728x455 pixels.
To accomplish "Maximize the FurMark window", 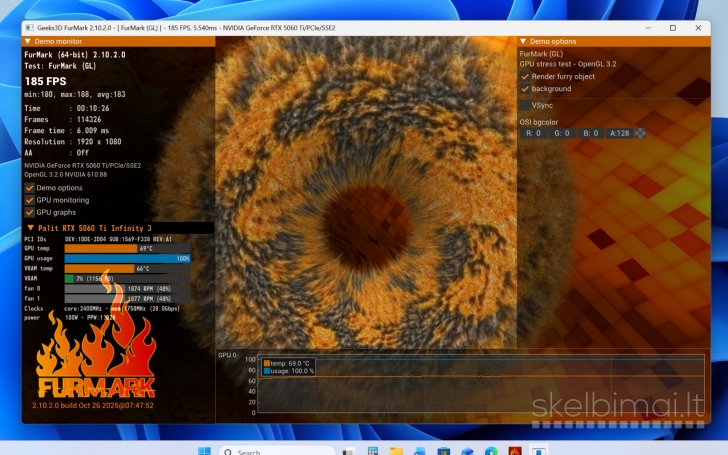I will 673,28.
